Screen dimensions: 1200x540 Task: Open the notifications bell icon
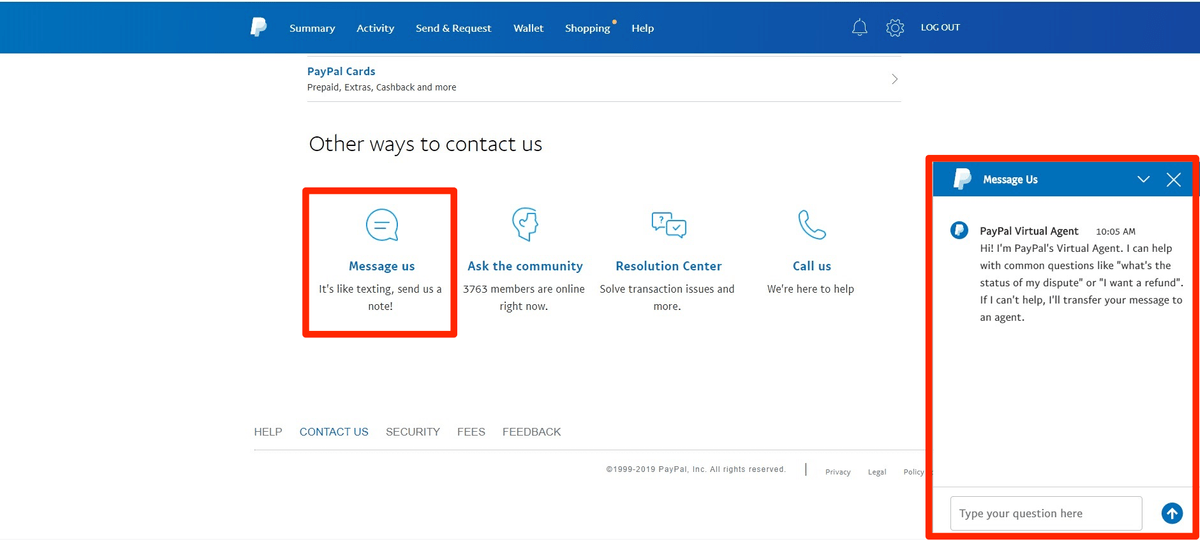(x=860, y=28)
